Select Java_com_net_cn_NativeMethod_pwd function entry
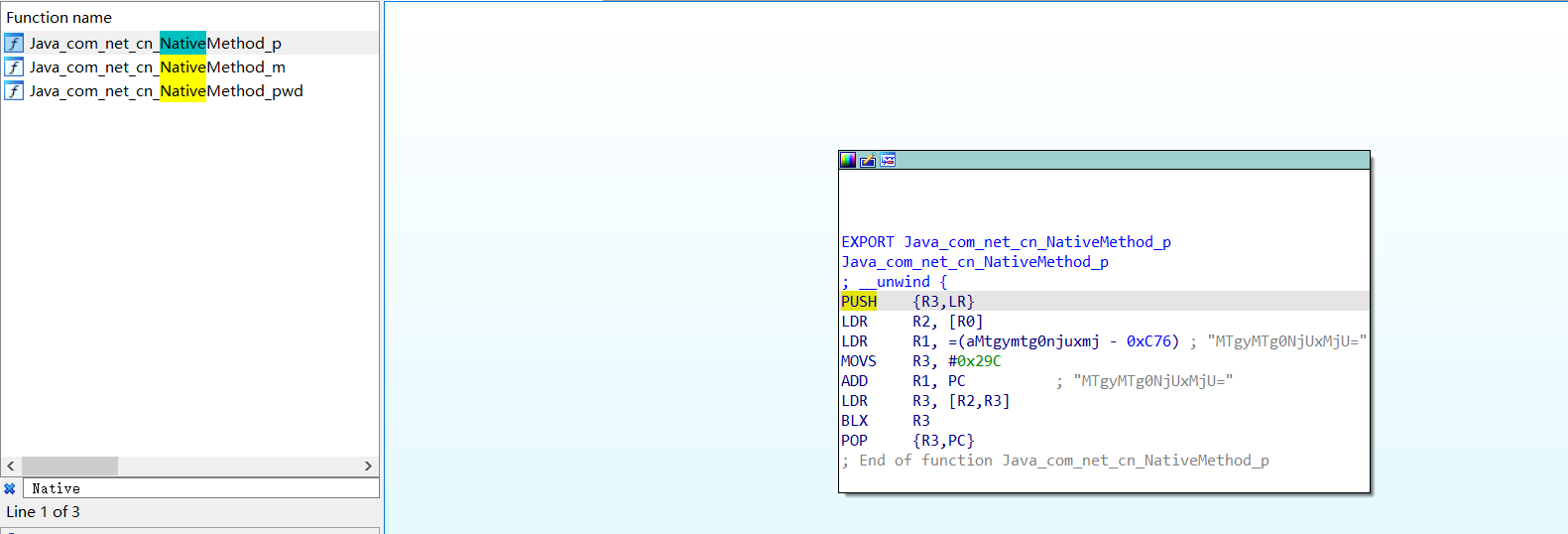Image resolution: width=1568 pixels, height=534 pixels. pyautogui.click(x=166, y=91)
